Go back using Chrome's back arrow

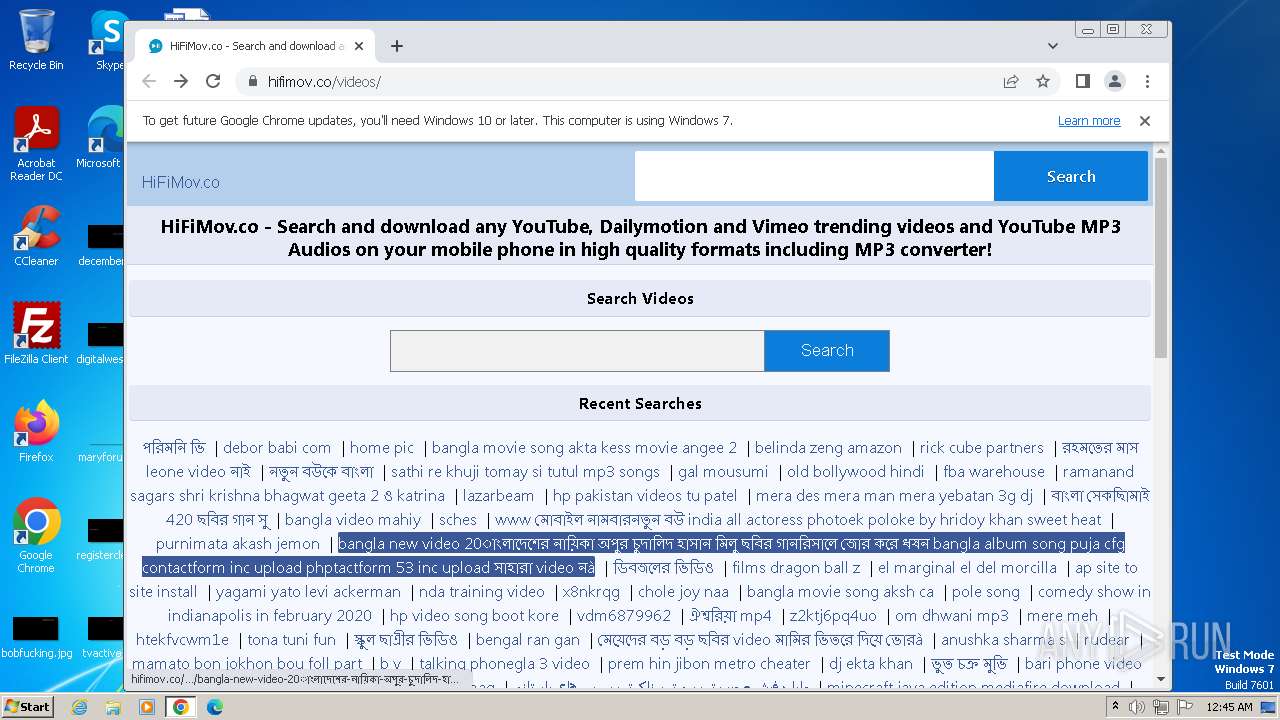click(x=149, y=81)
